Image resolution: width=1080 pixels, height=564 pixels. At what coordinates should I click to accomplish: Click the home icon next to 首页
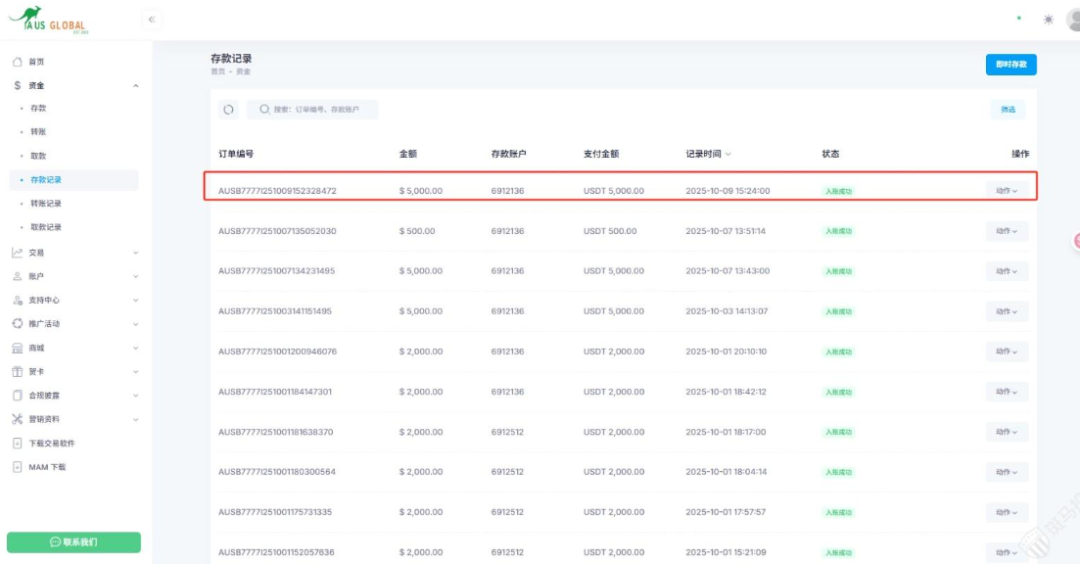[x=17, y=62]
